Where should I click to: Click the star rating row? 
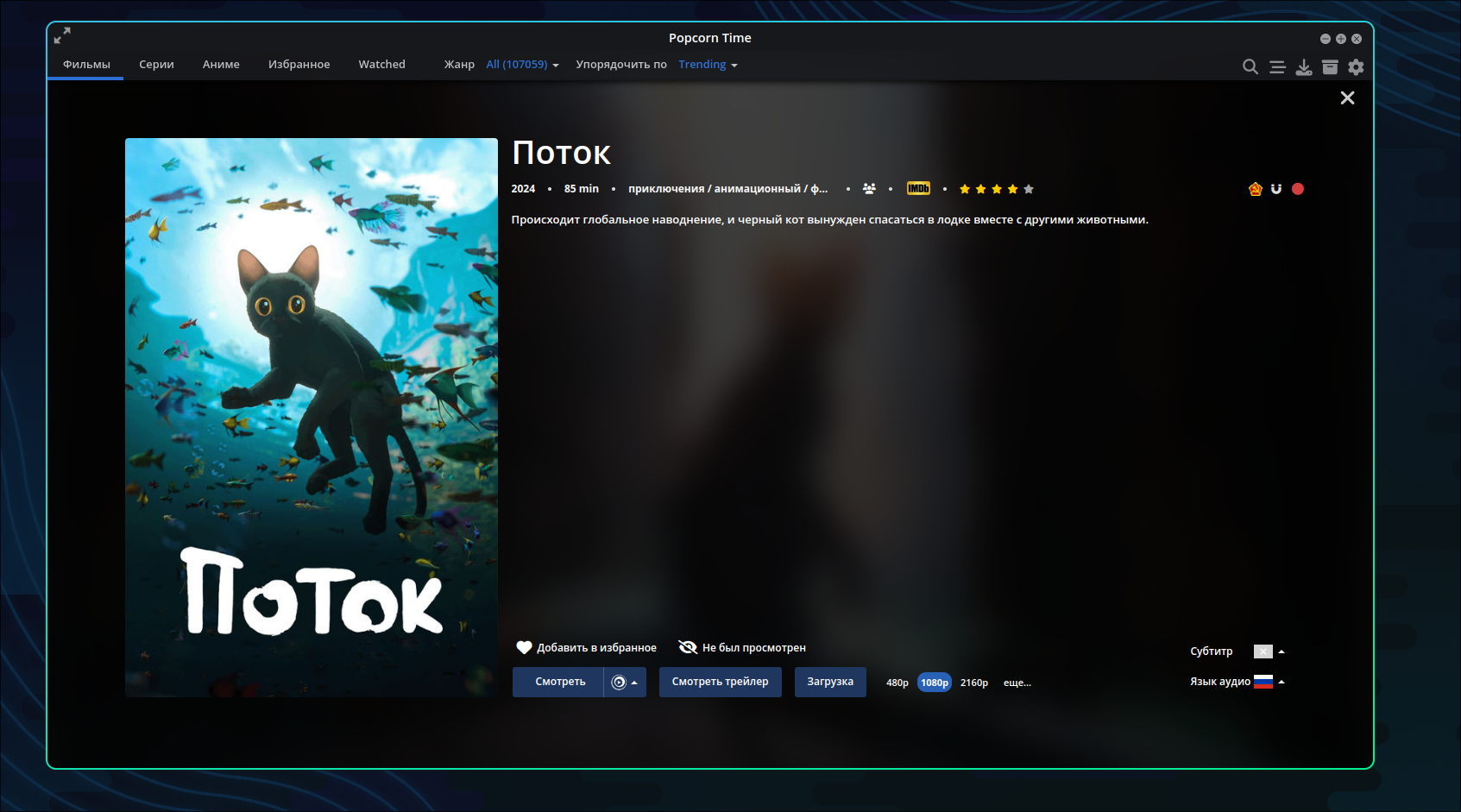coord(996,189)
